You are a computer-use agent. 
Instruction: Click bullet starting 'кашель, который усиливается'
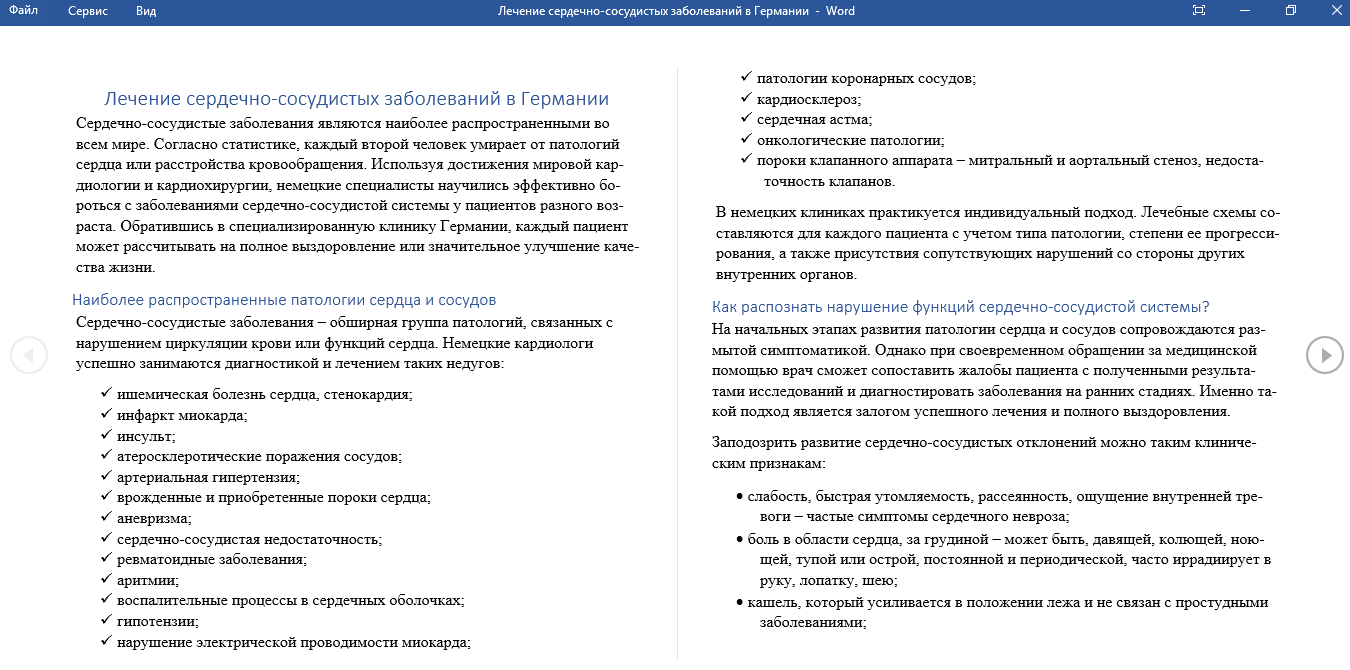(1007, 612)
